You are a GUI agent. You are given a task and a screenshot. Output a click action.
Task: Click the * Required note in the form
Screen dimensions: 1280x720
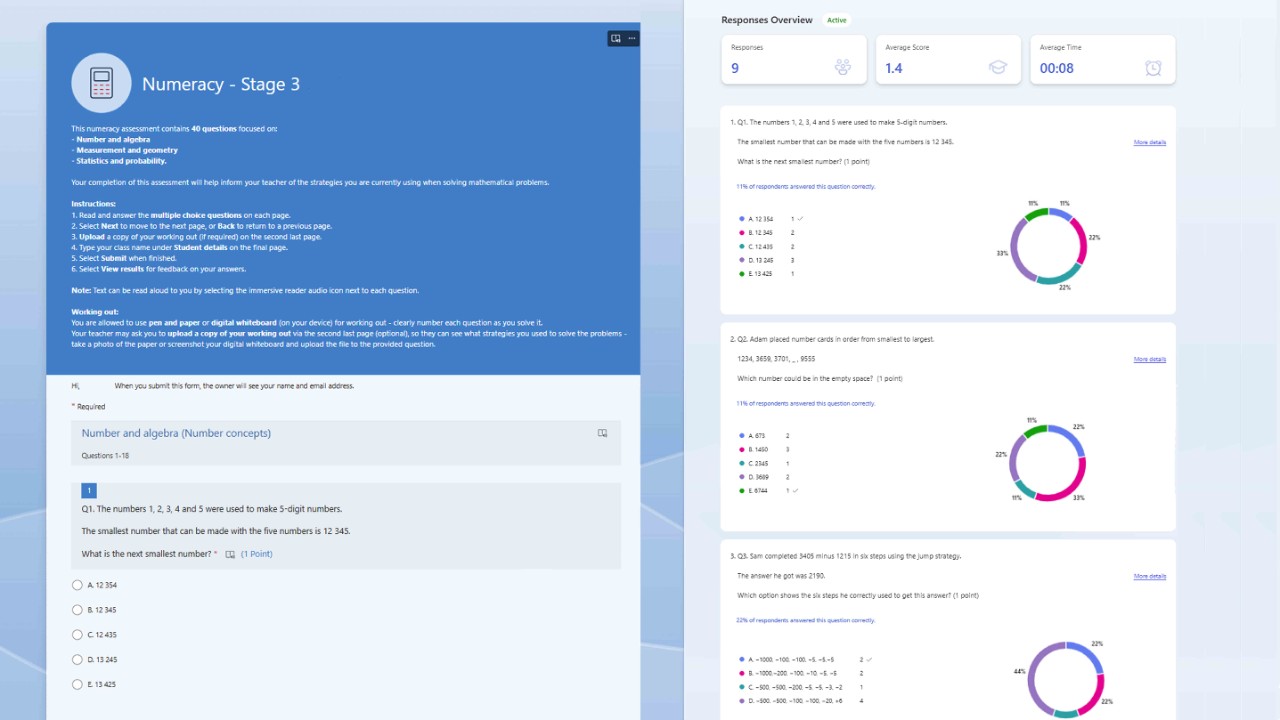(x=88, y=407)
